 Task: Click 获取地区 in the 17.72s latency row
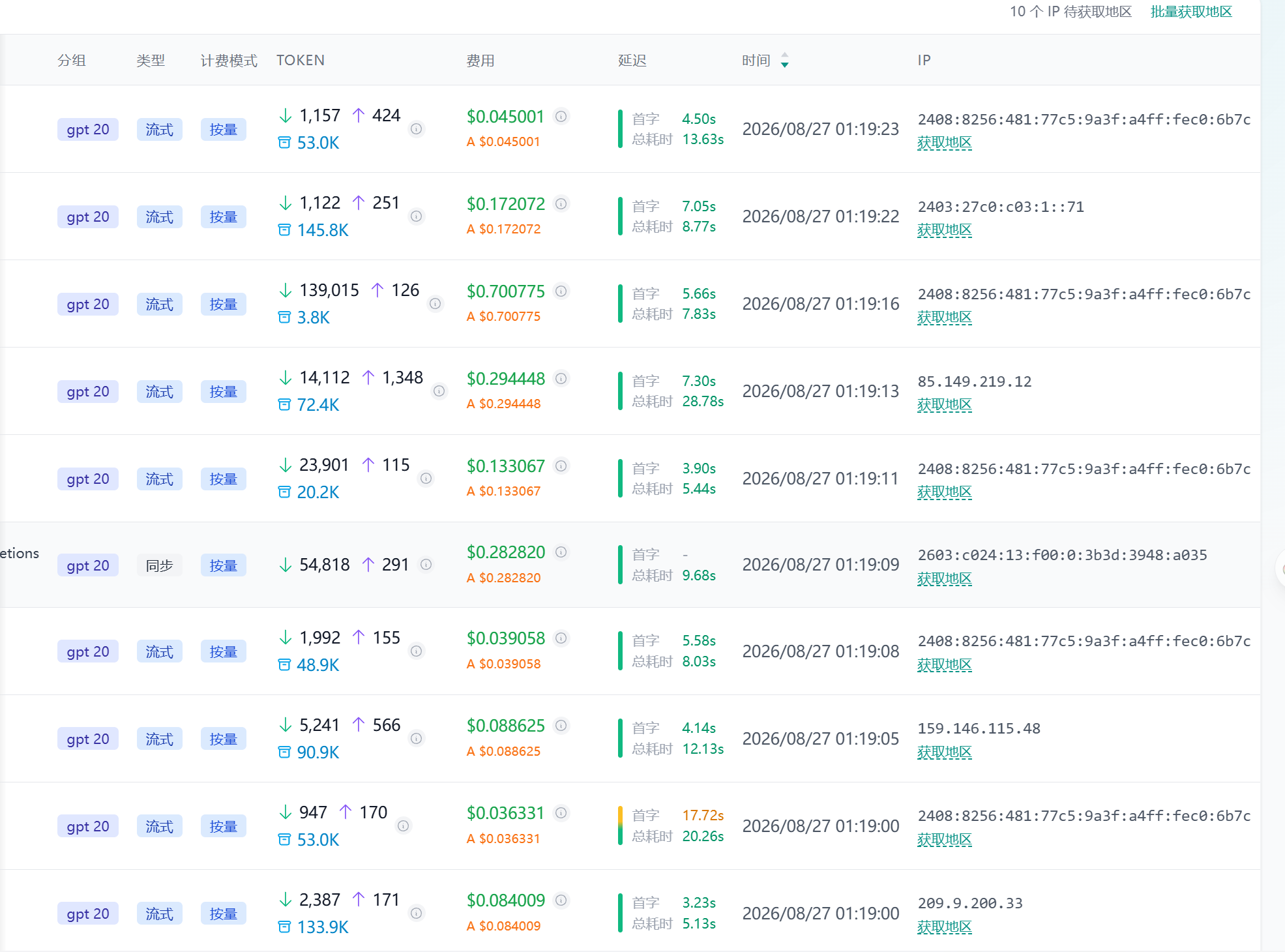point(944,840)
